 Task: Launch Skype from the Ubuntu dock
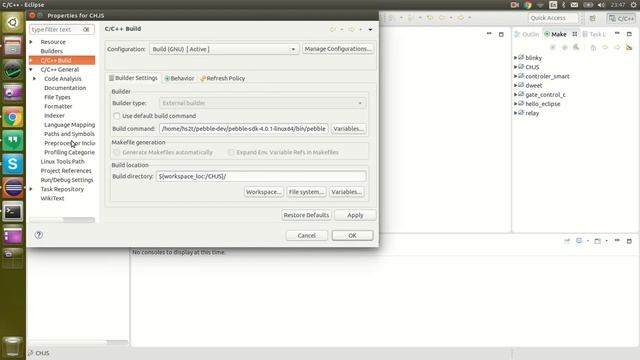coord(13,164)
